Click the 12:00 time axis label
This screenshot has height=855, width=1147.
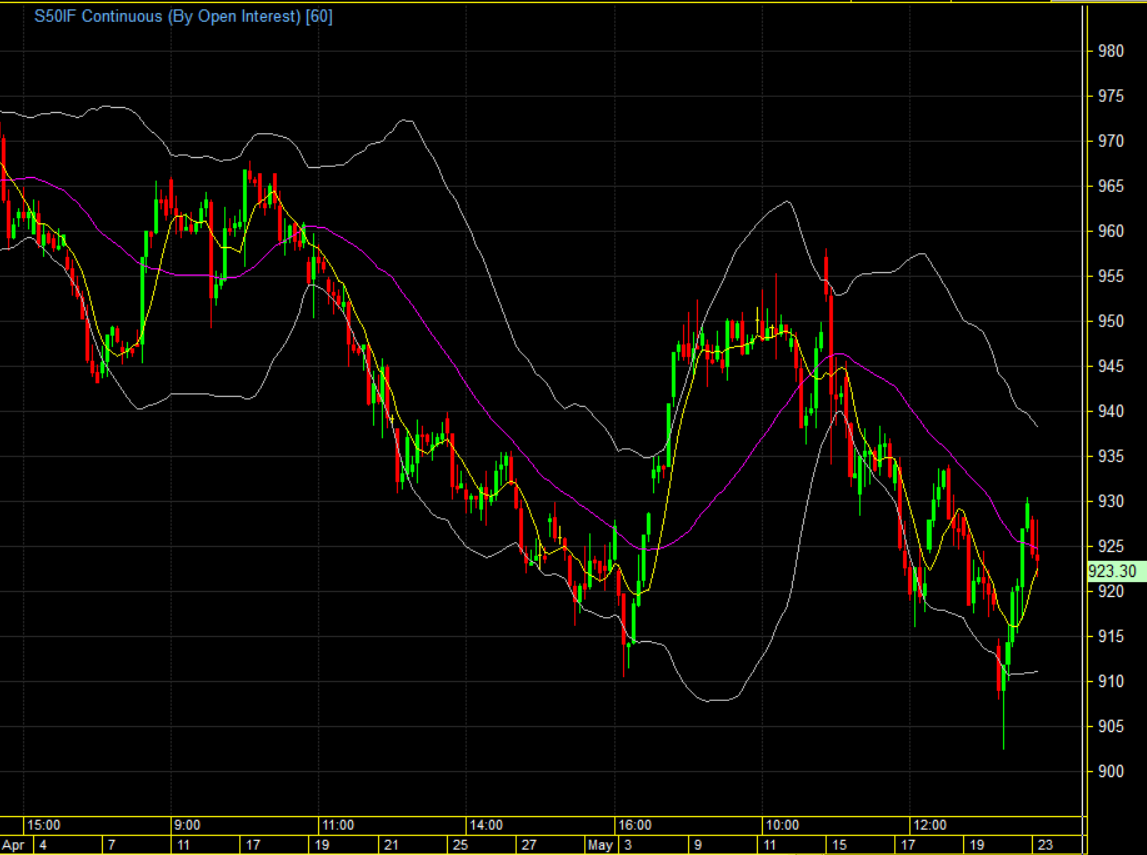pyautogui.click(x=930, y=825)
